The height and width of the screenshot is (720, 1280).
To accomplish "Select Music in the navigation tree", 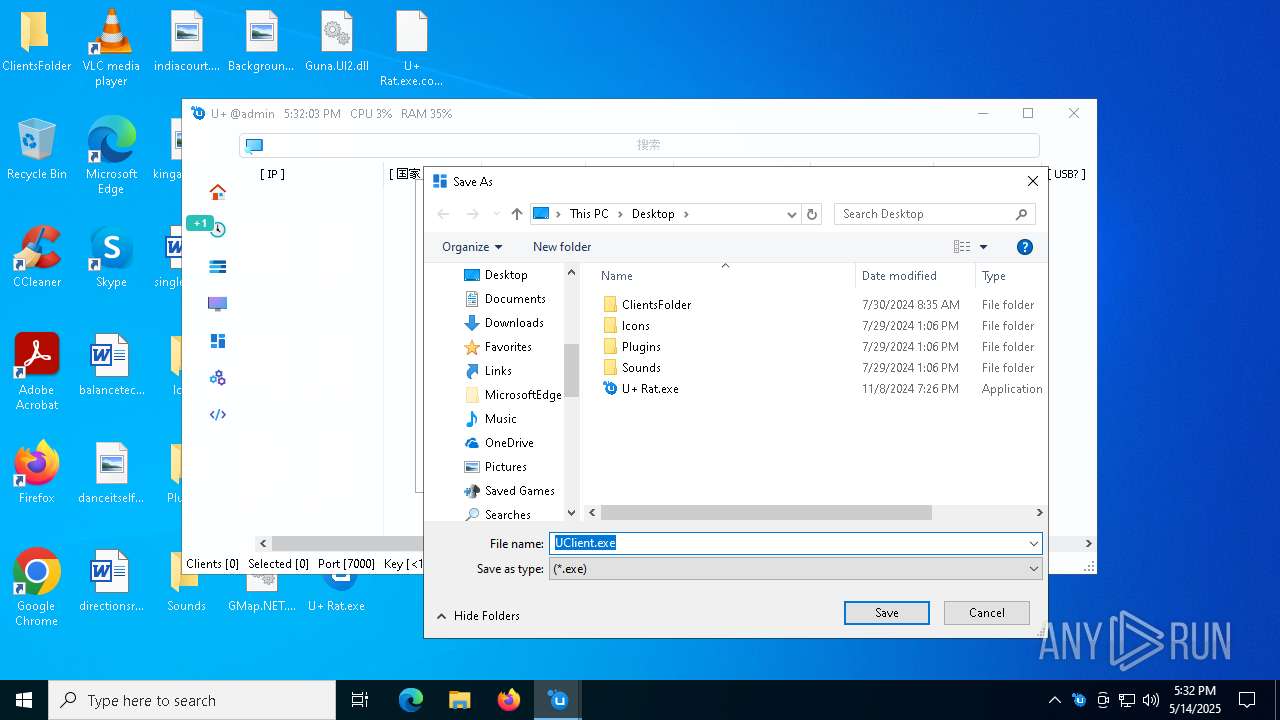I will (x=501, y=419).
